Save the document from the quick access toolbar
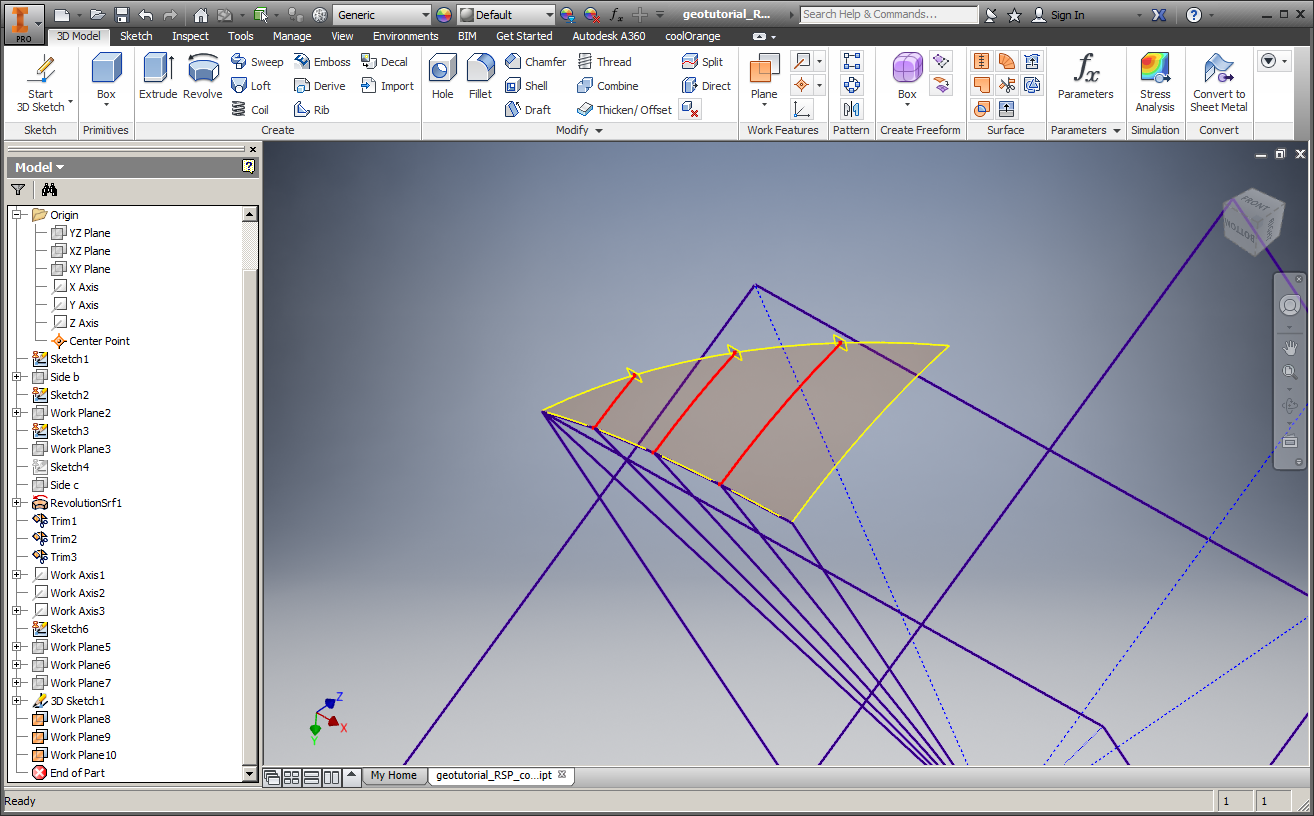The image size is (1314, 816). (122, 15)
